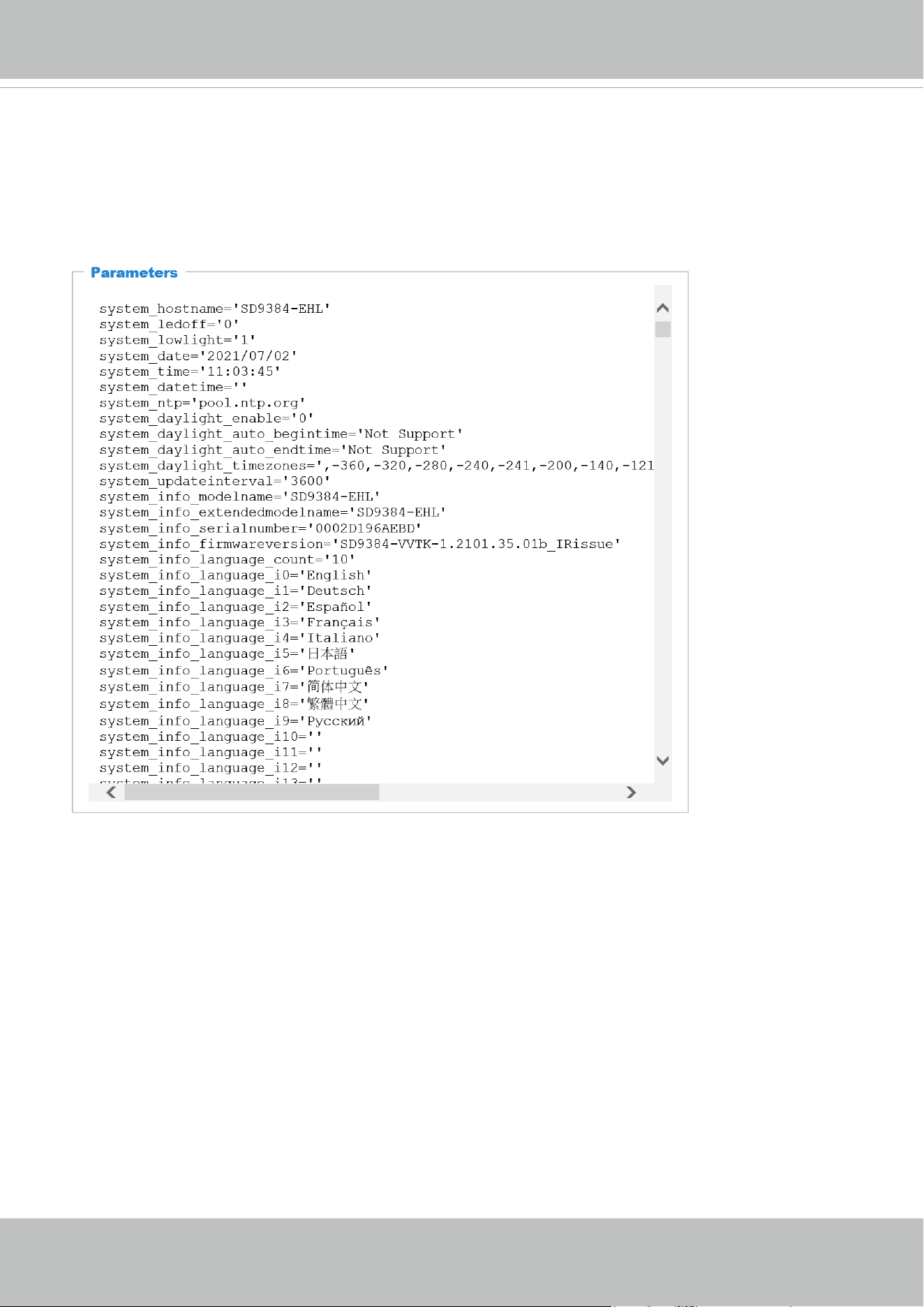Screen dimensions: 924x1307
Task: Select the language_i5='日本語' line
Action: 228,653
